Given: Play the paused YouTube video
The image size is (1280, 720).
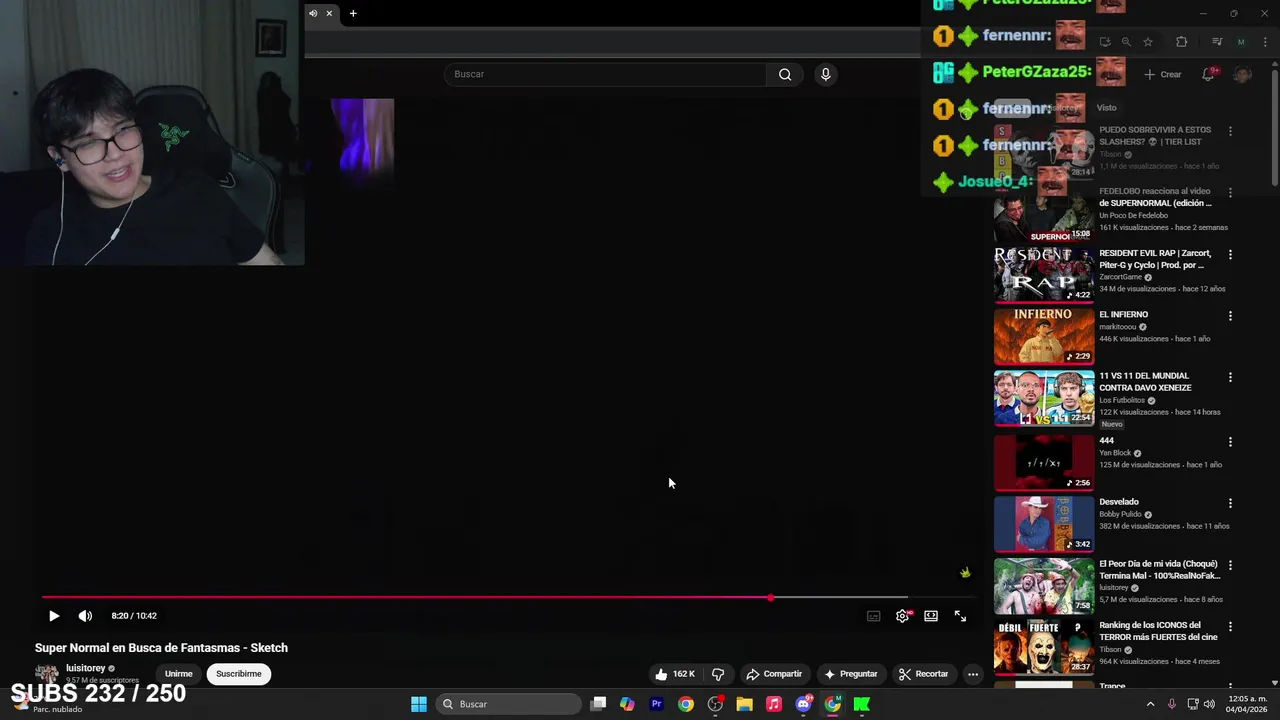Looking at the screenshot, I should click(54, 616).
